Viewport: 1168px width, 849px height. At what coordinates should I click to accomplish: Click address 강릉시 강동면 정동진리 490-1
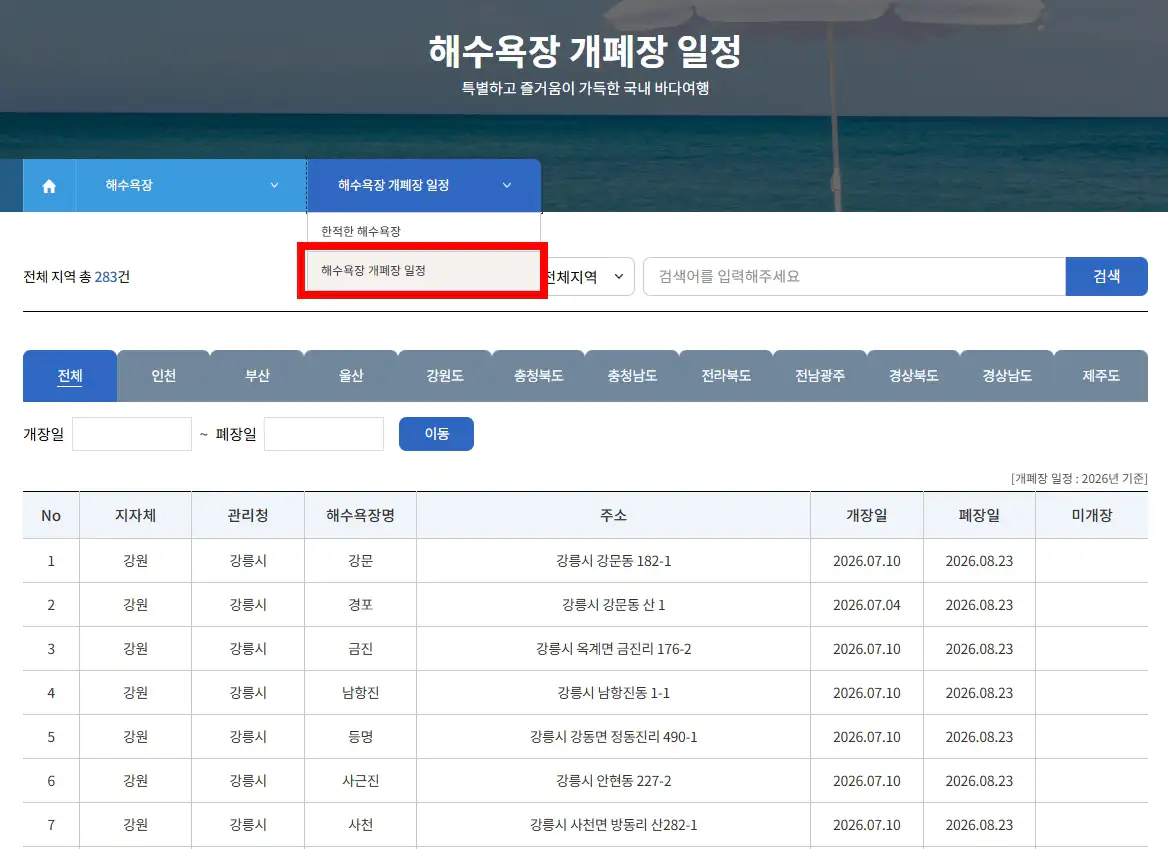coord(614,737)
